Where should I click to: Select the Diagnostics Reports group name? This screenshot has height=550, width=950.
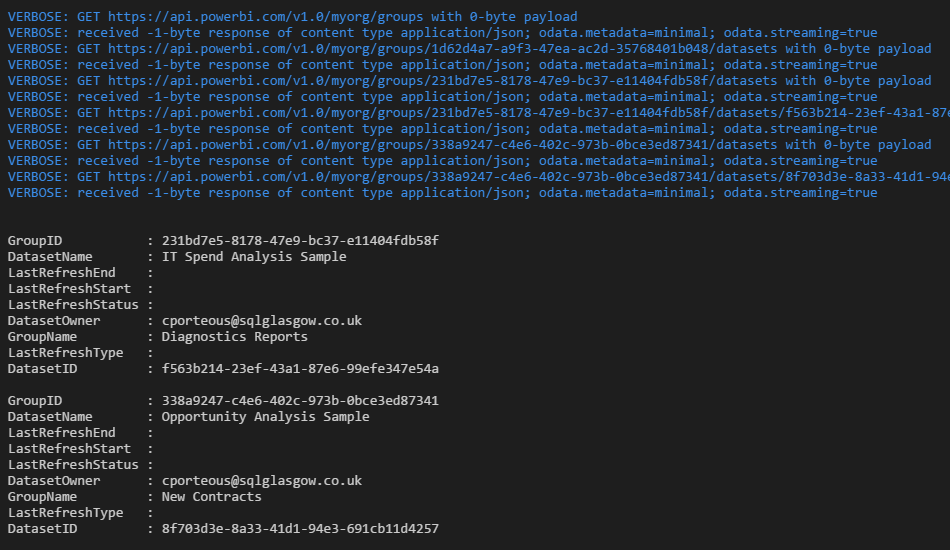(235, 337)
